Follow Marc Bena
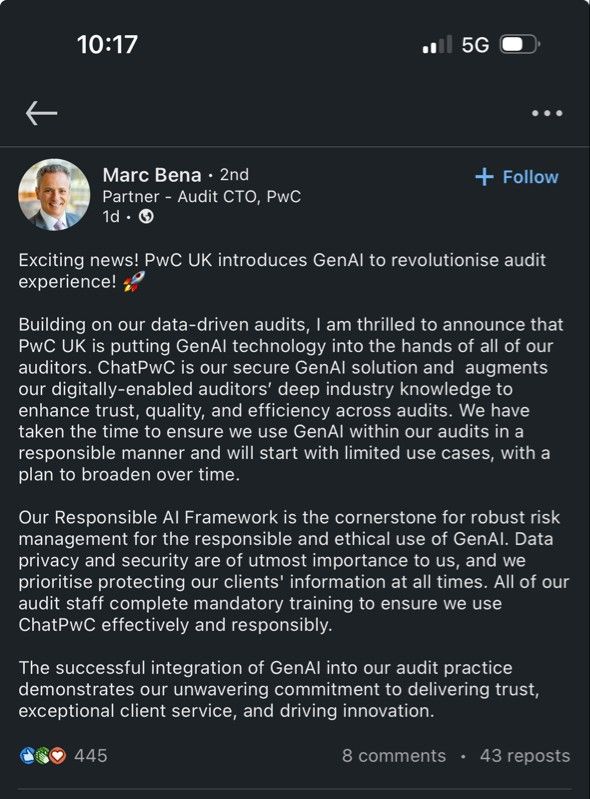Viewport: 590px width, 799px height. pos(517,177)
